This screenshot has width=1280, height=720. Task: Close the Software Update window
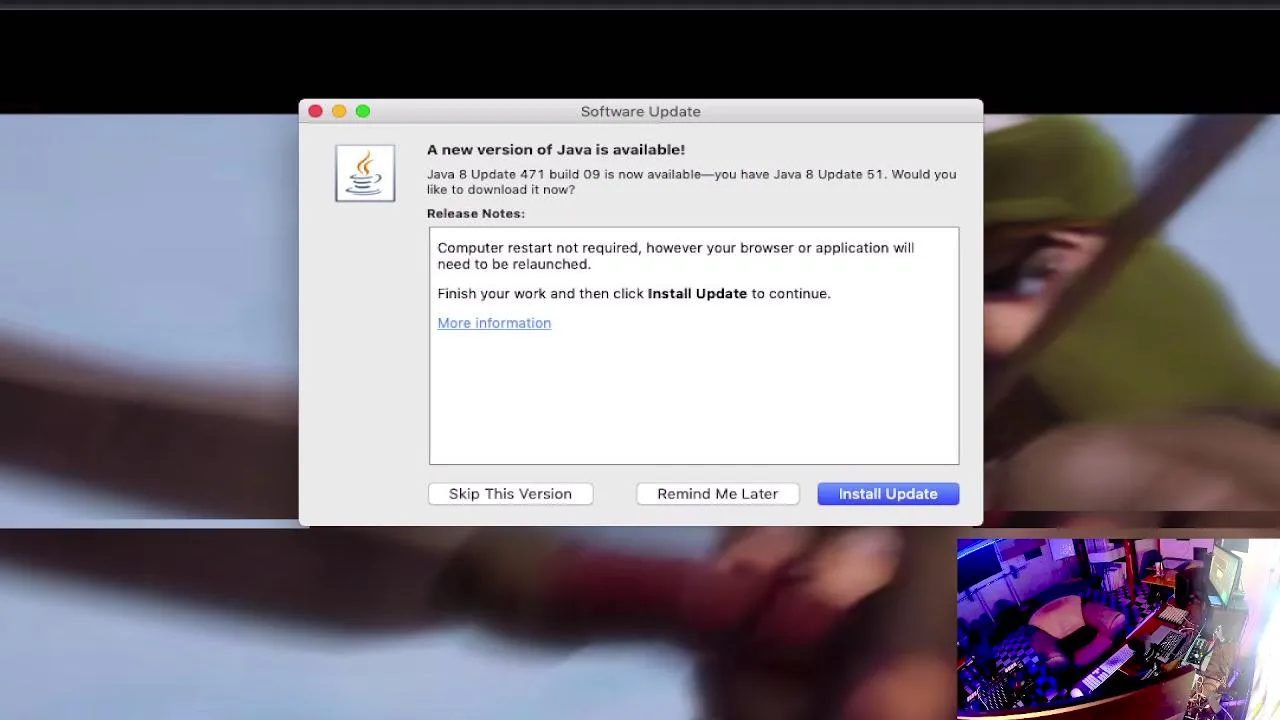tap(316, 111)
